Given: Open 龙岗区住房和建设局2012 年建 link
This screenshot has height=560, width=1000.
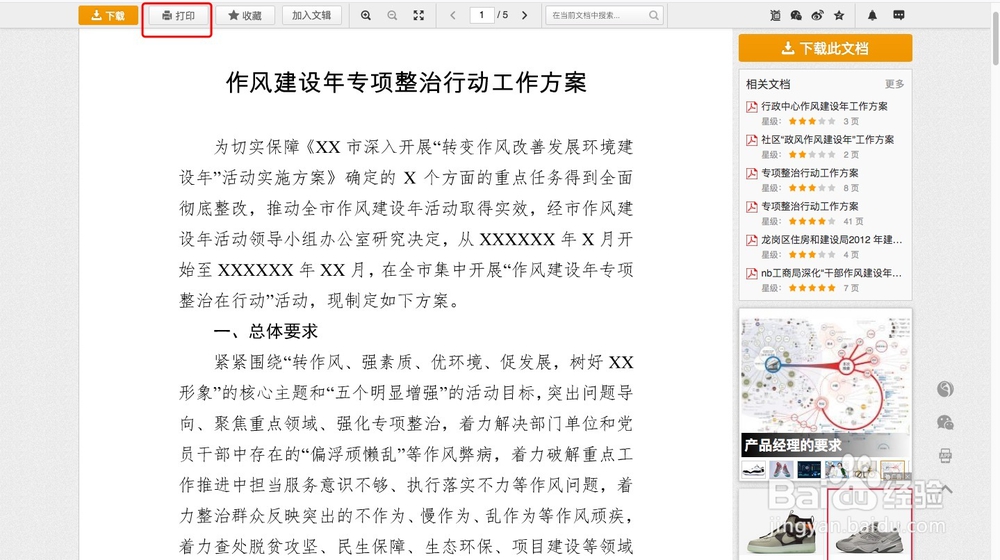Looking at the screenshot, I should tap(831, 240).
